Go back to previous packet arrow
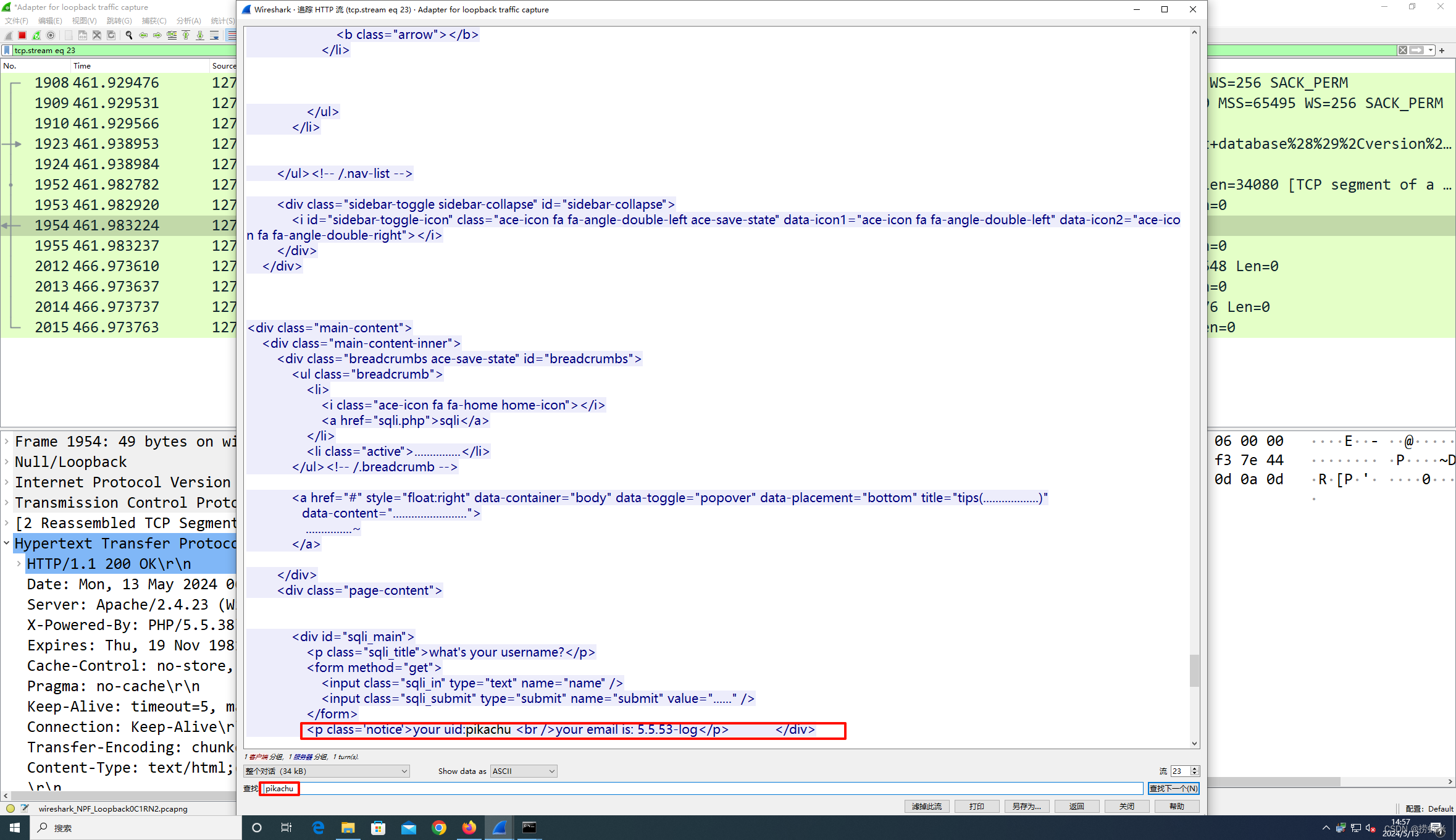This screenshot has height=840, width=1456. (143, 35)
